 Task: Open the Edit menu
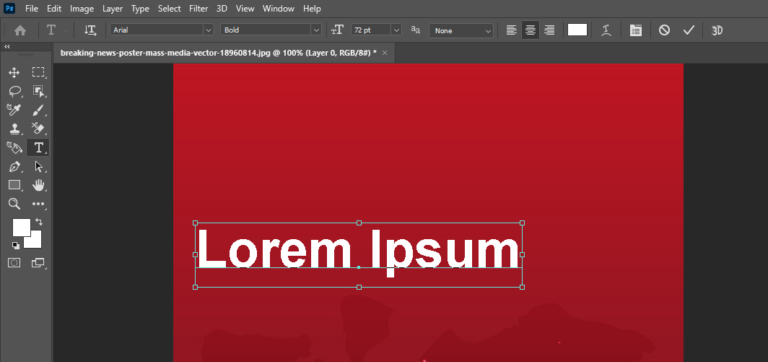[x=54, y=9]
